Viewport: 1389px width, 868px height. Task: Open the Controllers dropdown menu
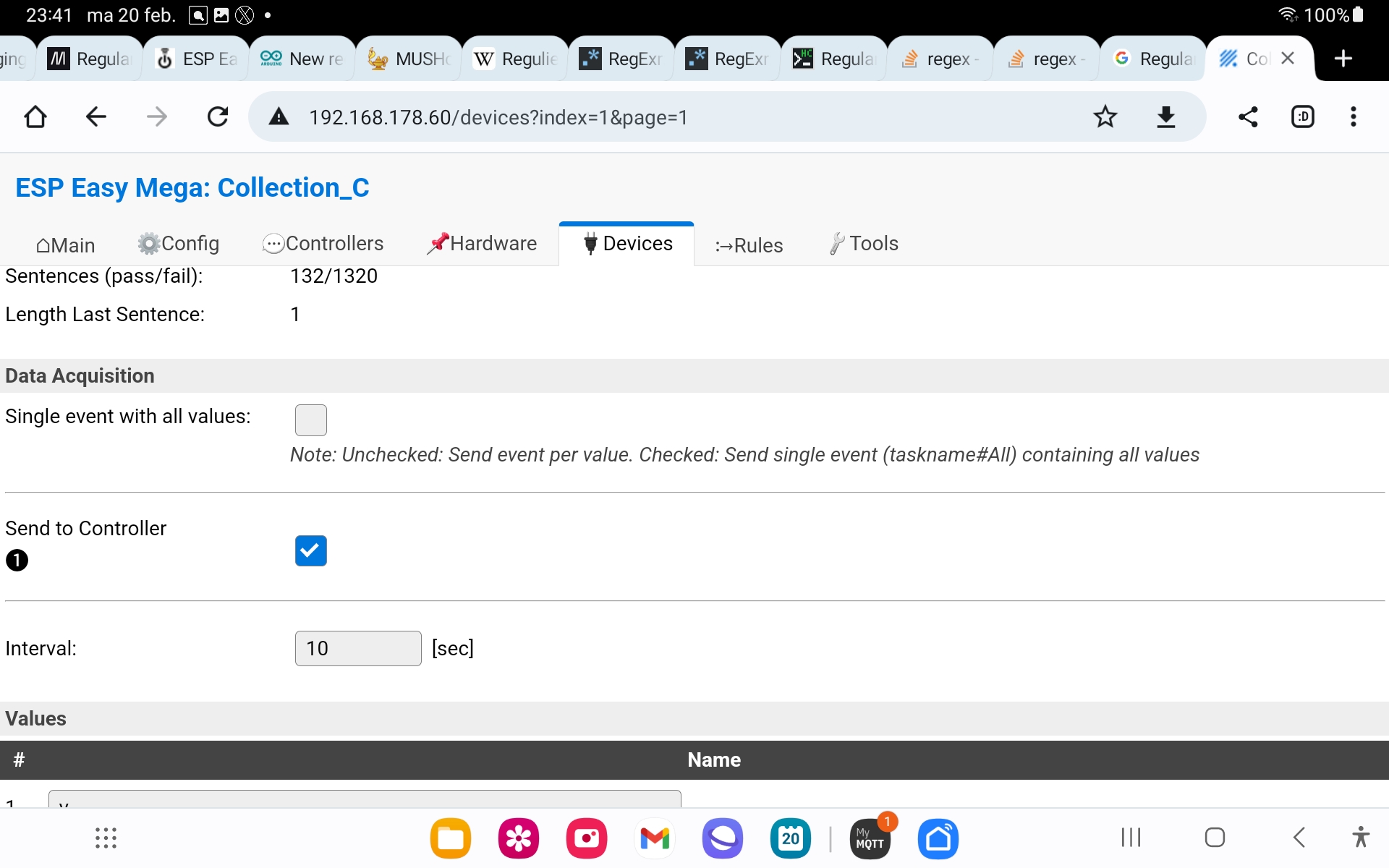323,243
